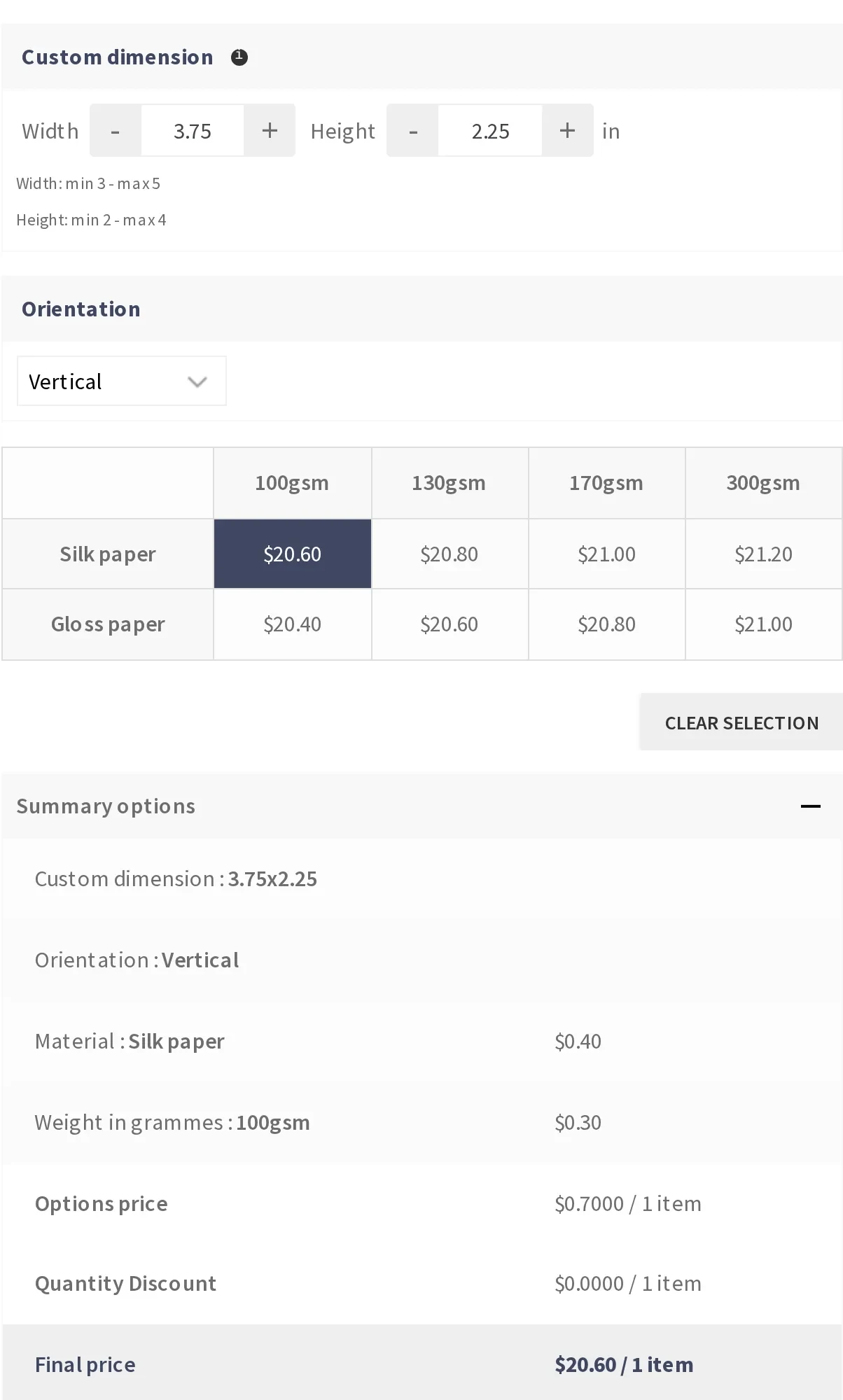Focus the Height input showing 2.25
This screenshot has width=843, height=1400.
click(490, 131)
